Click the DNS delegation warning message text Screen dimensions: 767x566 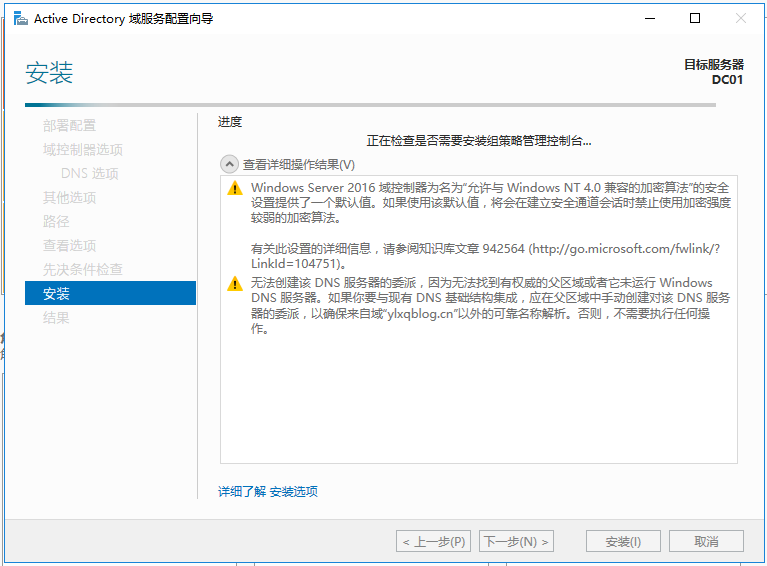click(x=490, y=306)
